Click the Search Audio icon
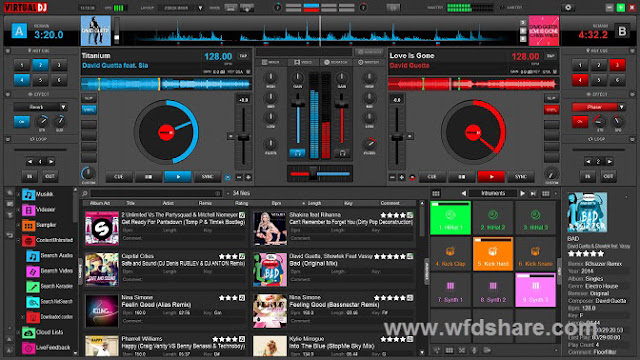Viewport: 640px width, 360px height. pos(33,256)
